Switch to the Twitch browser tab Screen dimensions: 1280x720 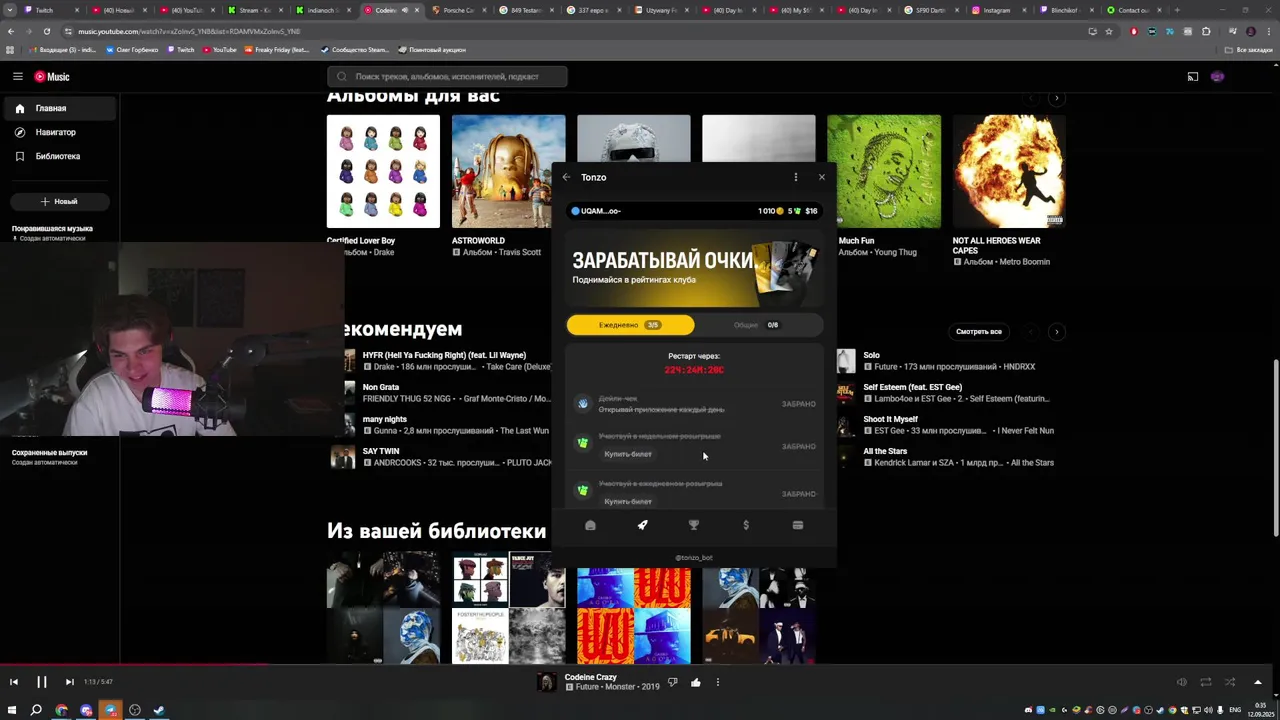pos(50,10)
